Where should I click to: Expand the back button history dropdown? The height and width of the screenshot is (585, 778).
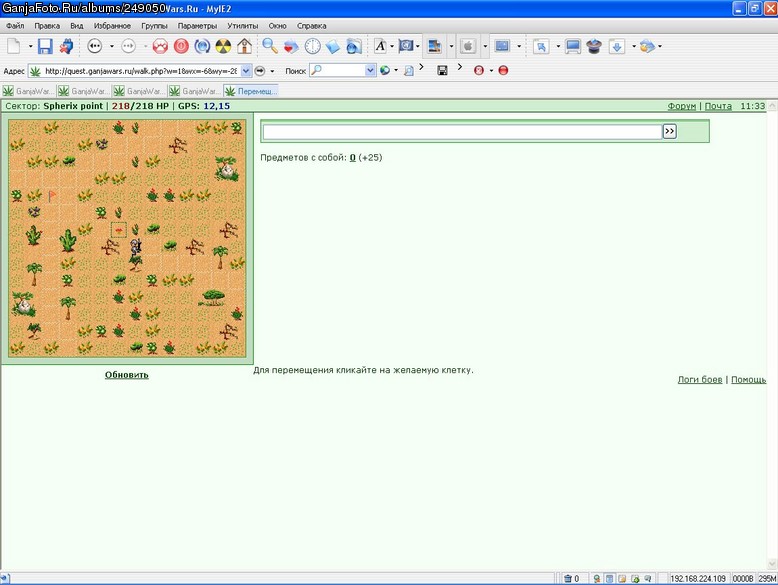(112, 46)
